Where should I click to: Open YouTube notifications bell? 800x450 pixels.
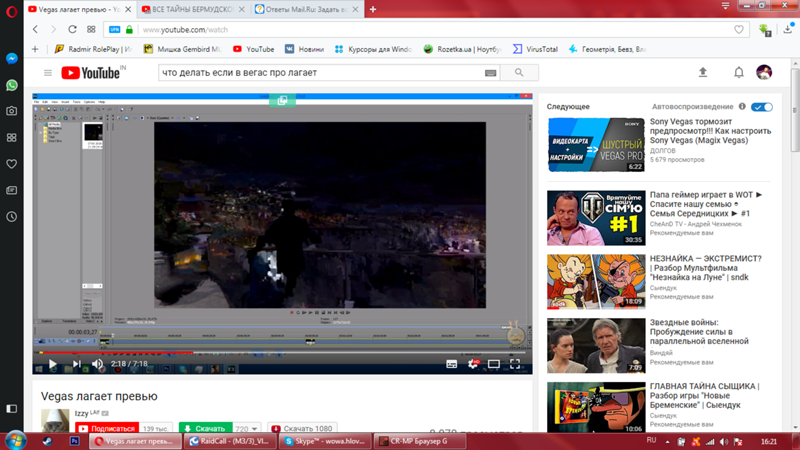pyautogui.click(x=739, y=72)
